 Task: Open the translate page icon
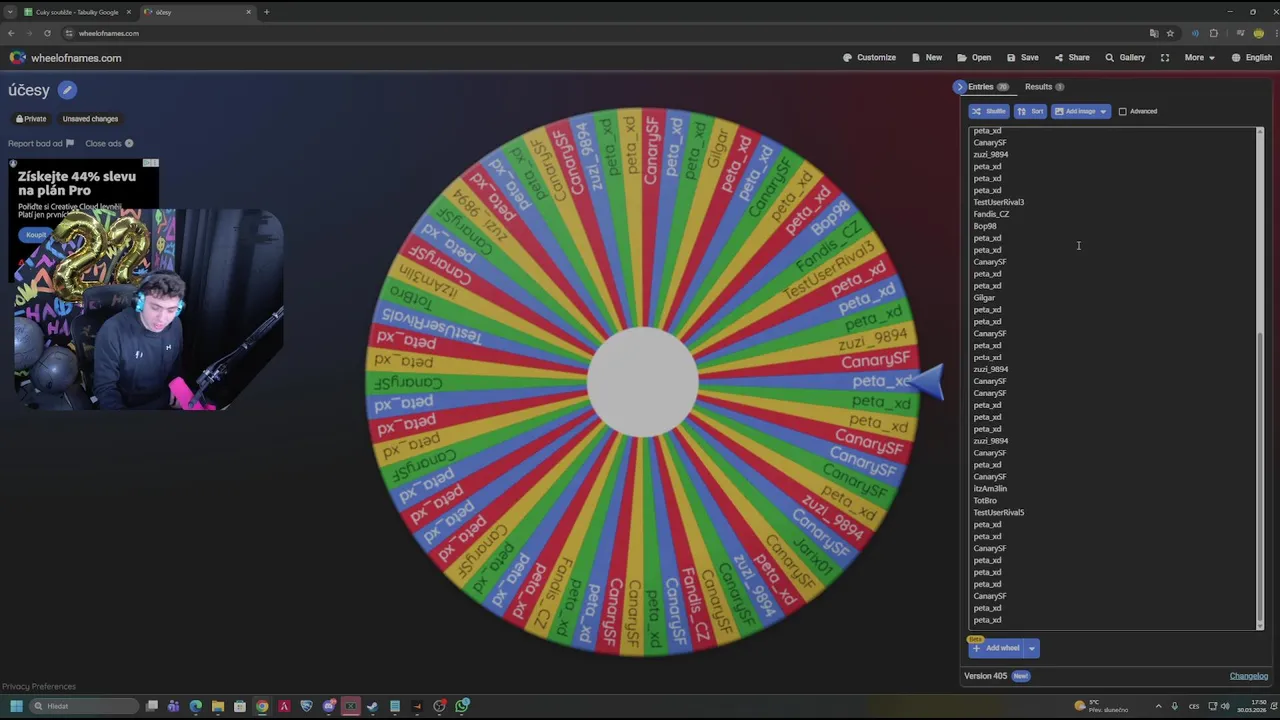(x=1154, y=33)
